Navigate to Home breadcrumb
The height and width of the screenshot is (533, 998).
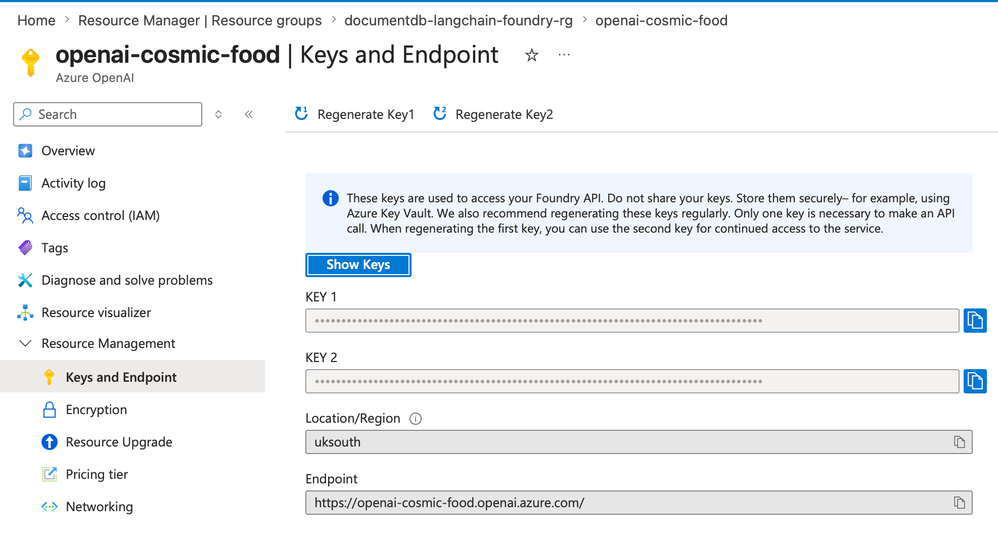point(37,20)
